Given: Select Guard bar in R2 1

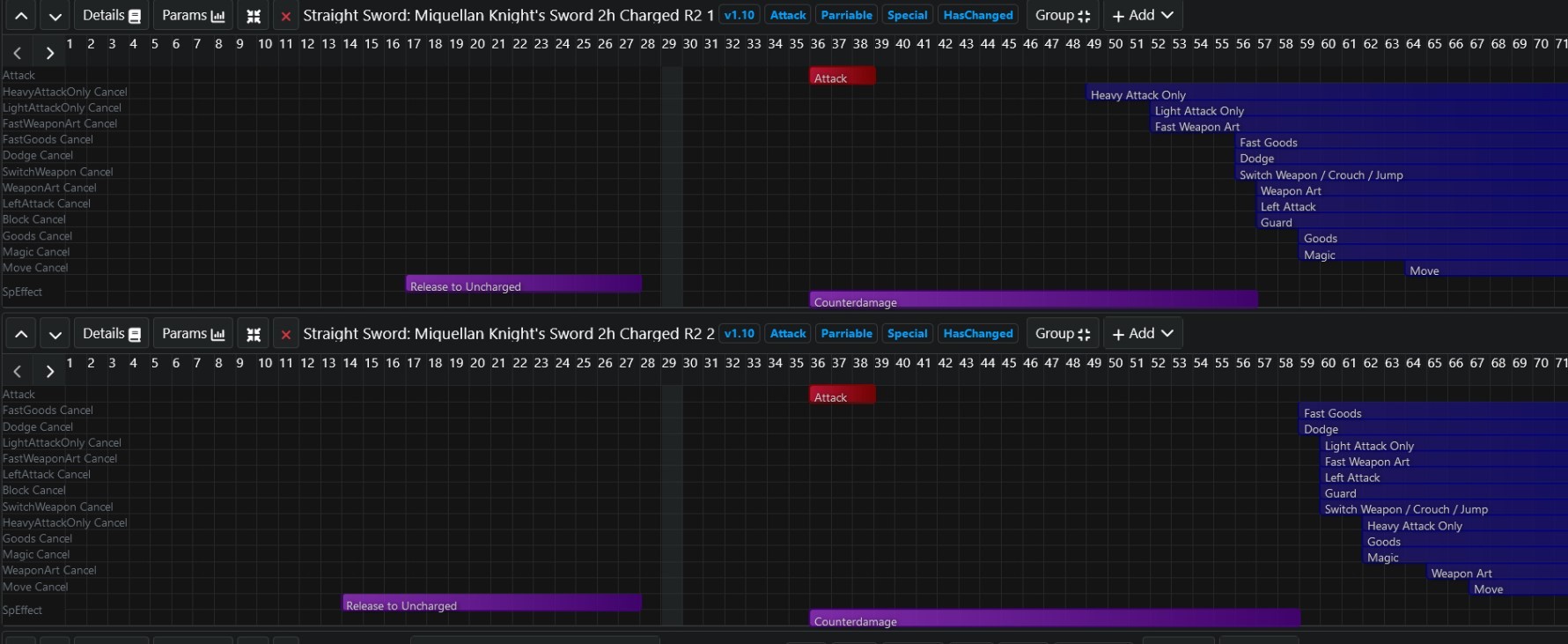Looking at the screenshot, I should click(1412, 221).
